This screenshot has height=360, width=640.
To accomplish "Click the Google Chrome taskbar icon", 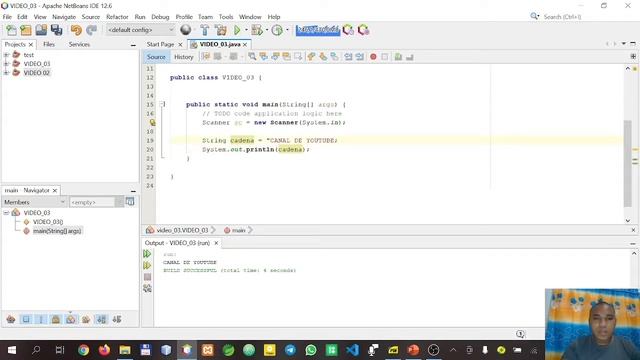I will [x=84, y=350].
